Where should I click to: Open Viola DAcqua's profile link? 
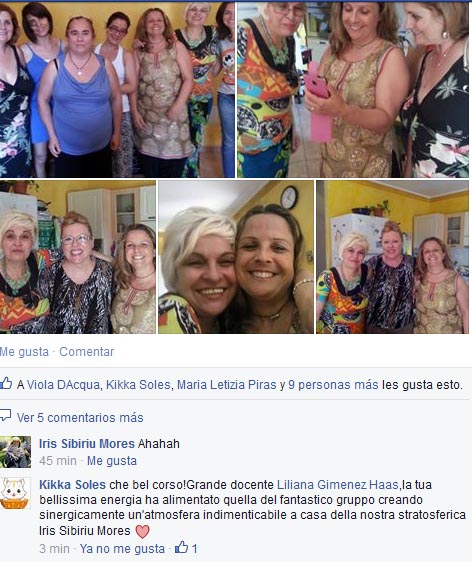click(x=63, y=385)
